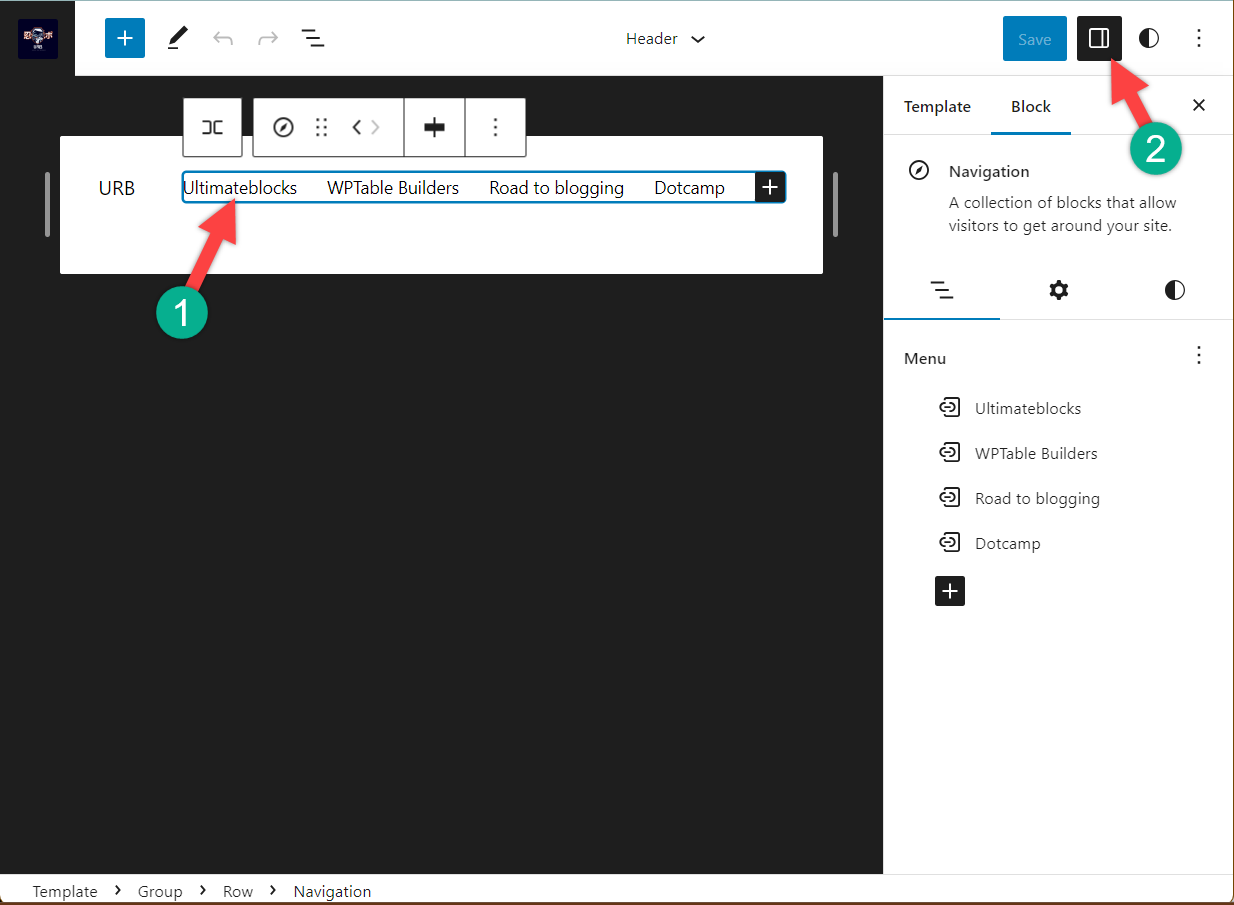Change items justification in block toolbar
This screenshot has width=1234, height=905.
[x=434, y=127]
